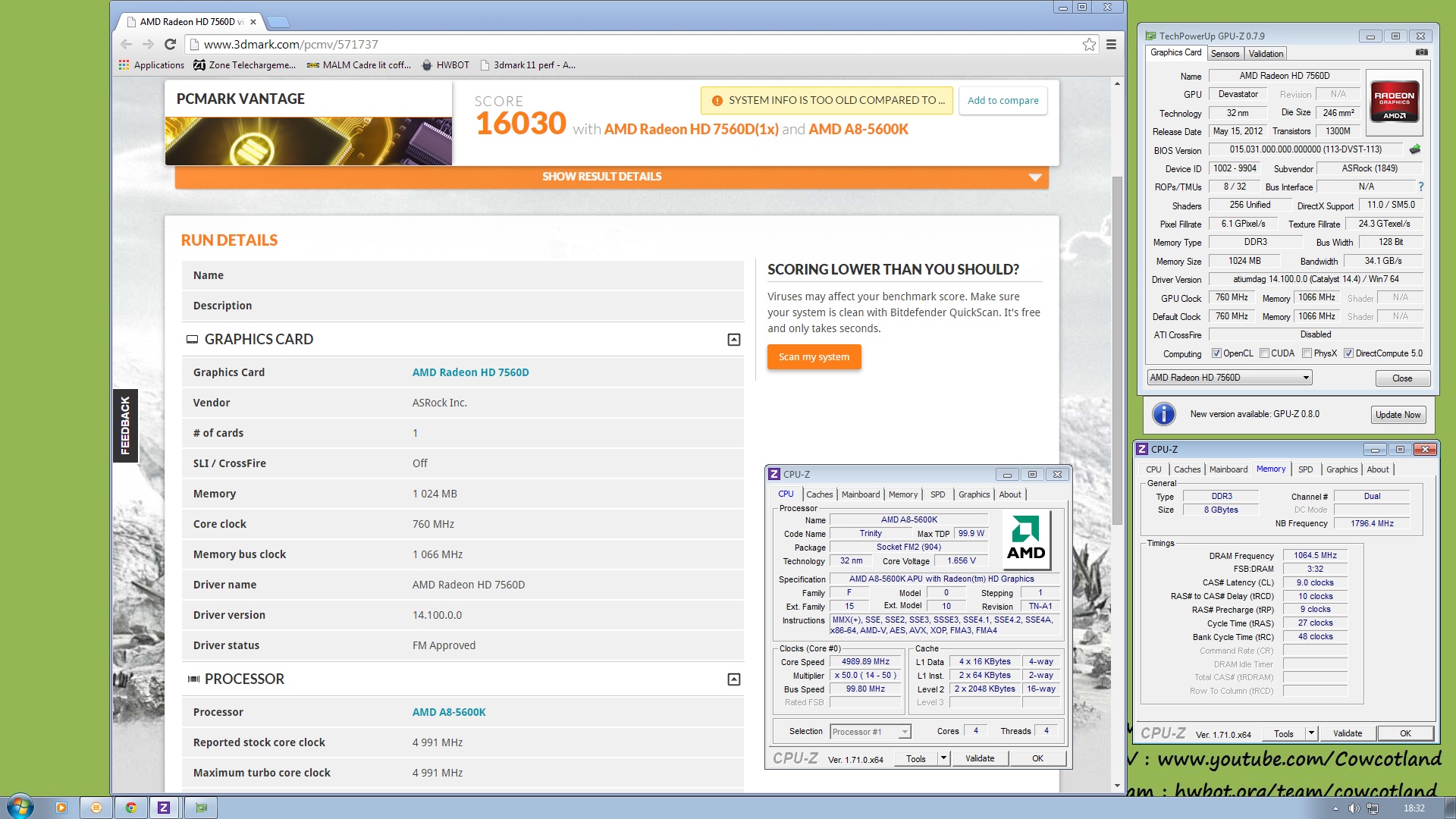This screenshot has height=819, width=1456.
Task: Click the GPU-Z camera screenshot icon
Action: (1422, 52)
